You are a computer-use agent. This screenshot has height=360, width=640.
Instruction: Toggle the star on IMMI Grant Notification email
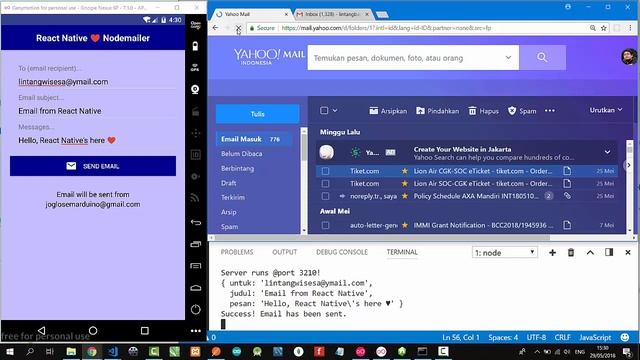(x=404, y=225)
